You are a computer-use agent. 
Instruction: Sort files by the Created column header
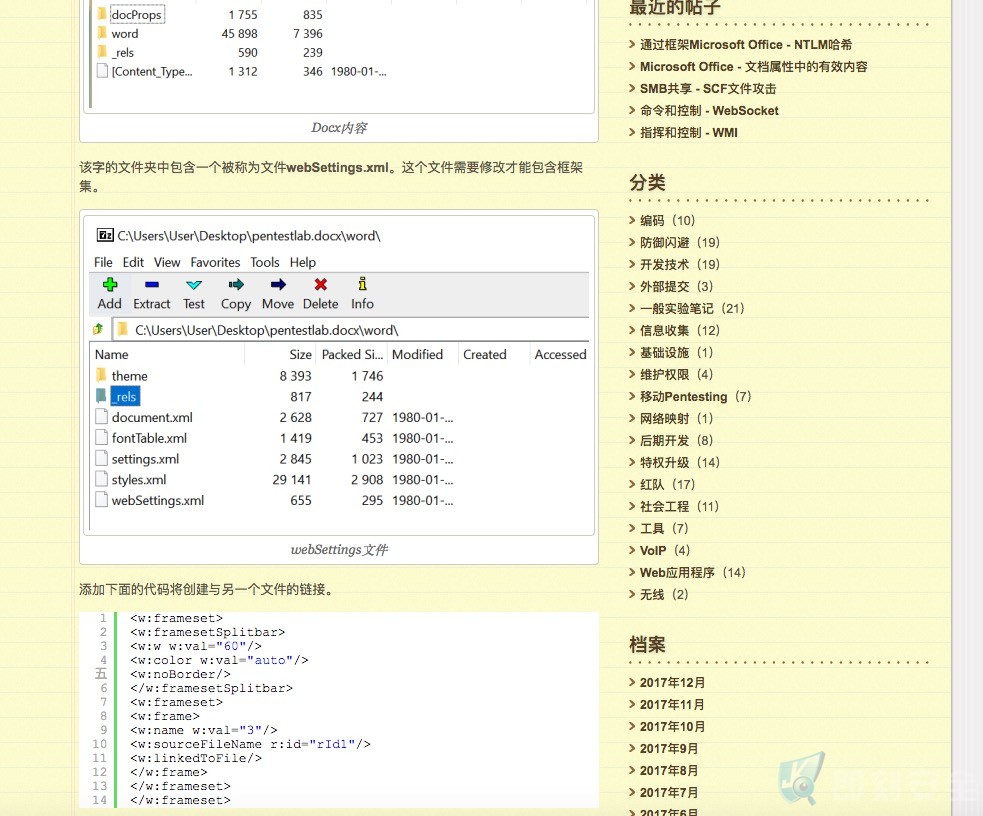point(485,354)
